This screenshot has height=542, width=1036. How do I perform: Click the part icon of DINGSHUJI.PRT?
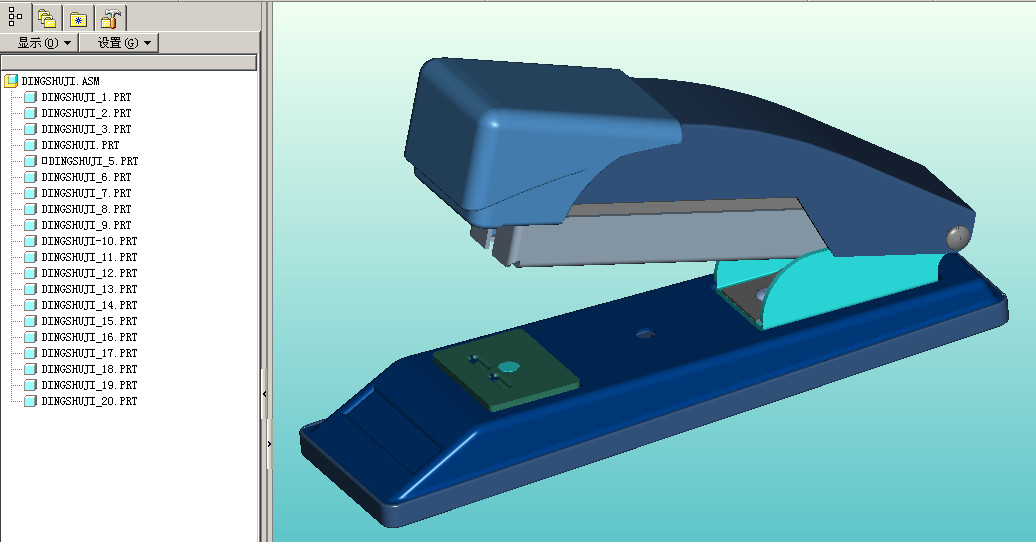click(30, 145)
